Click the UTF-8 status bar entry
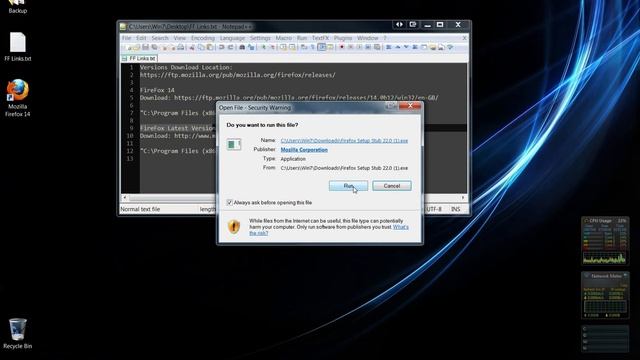Viewport: 640px width, 360px height. click(434, 209)
